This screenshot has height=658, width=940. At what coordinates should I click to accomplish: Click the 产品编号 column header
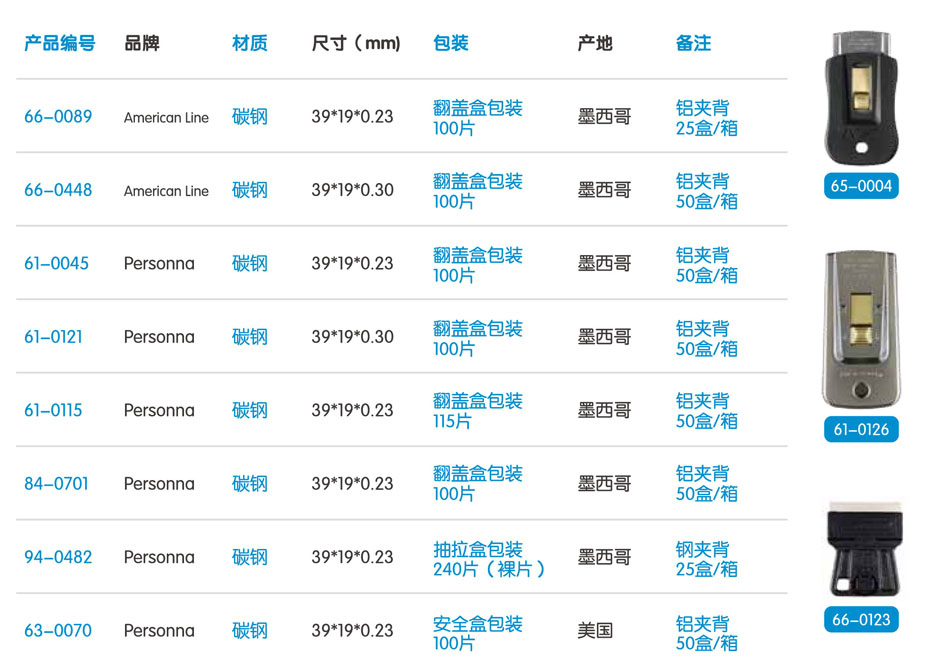click(60, 44)
